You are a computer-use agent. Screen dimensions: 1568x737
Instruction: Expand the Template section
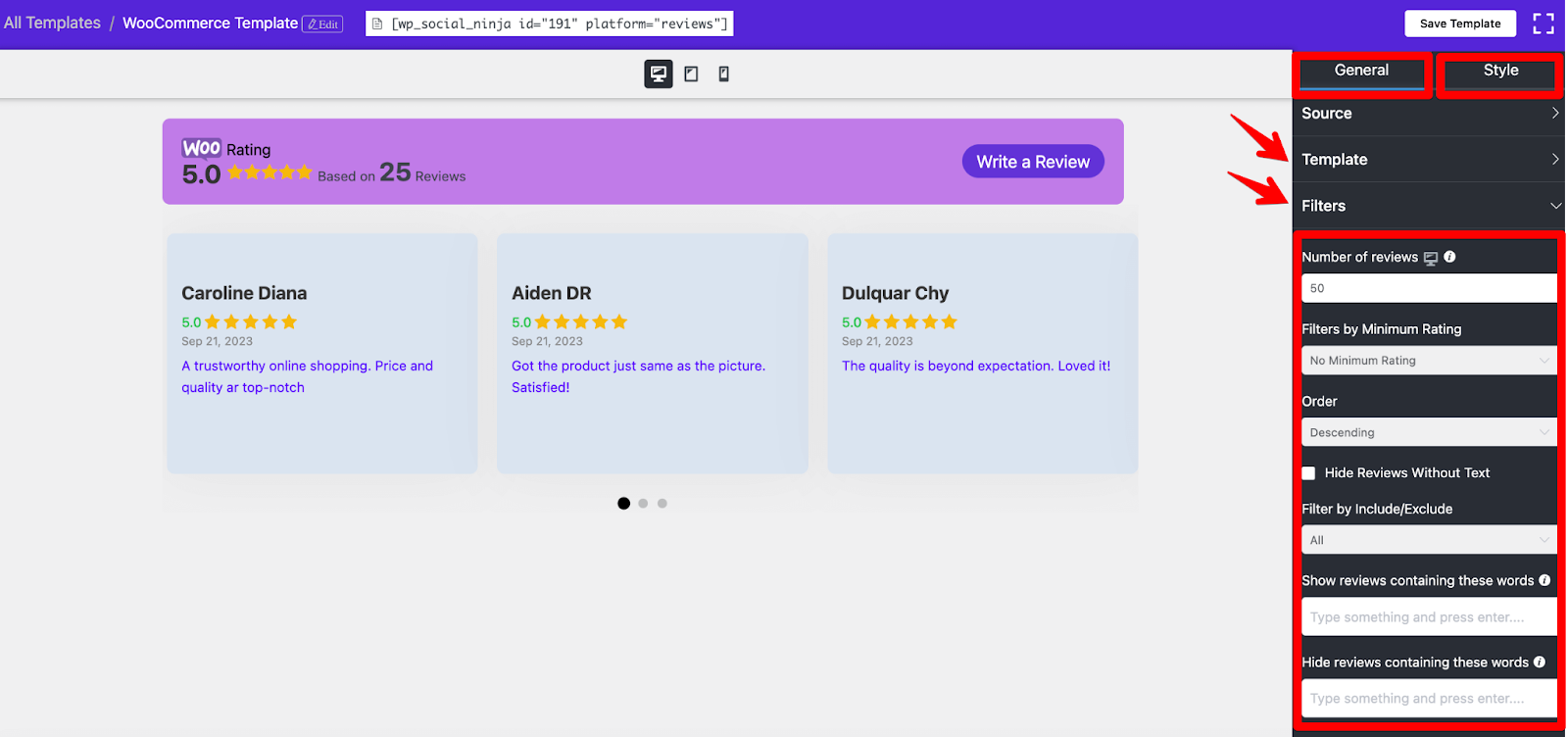coord(1429,159)
